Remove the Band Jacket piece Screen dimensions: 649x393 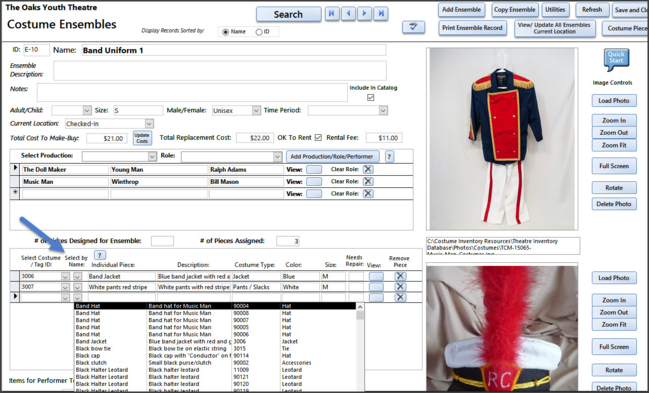pyautogui.click(x=400, y=276)
